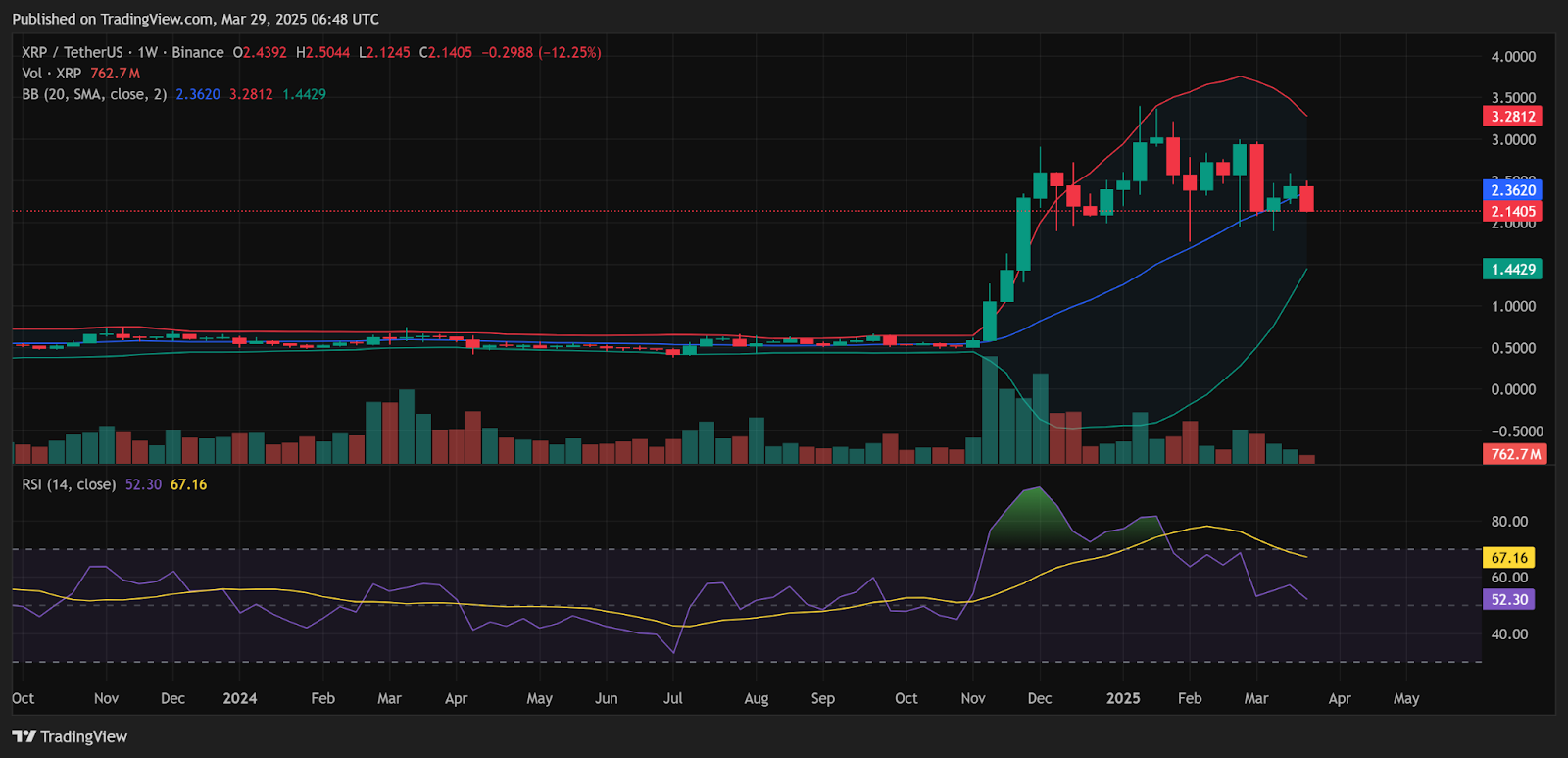Select the Jul marker on the time axis

click(673, 698)
